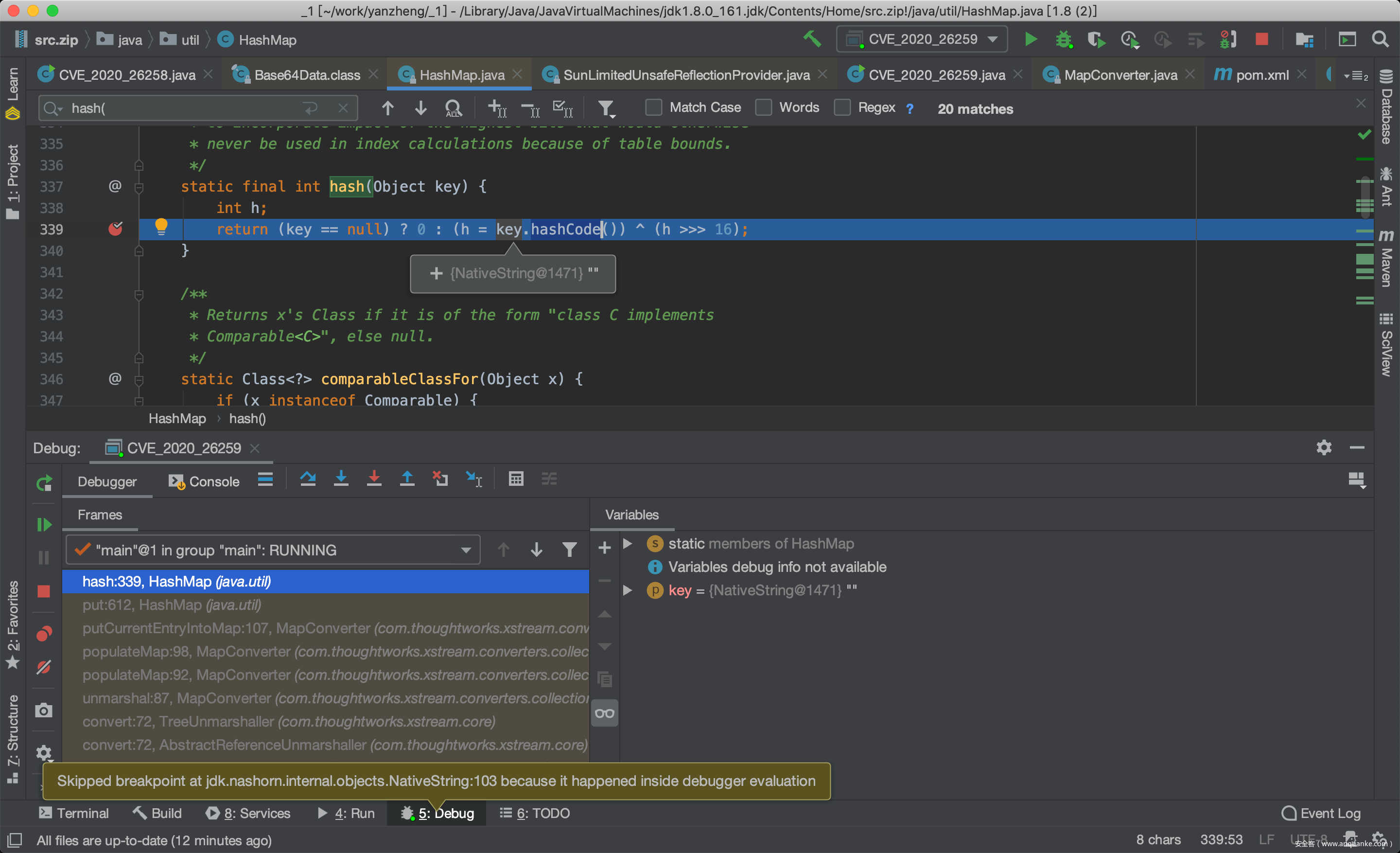The width and height of the screenshot is (1400, 853).
Task: Click the Mute Breakpoints icon
Action: [44, 667]
